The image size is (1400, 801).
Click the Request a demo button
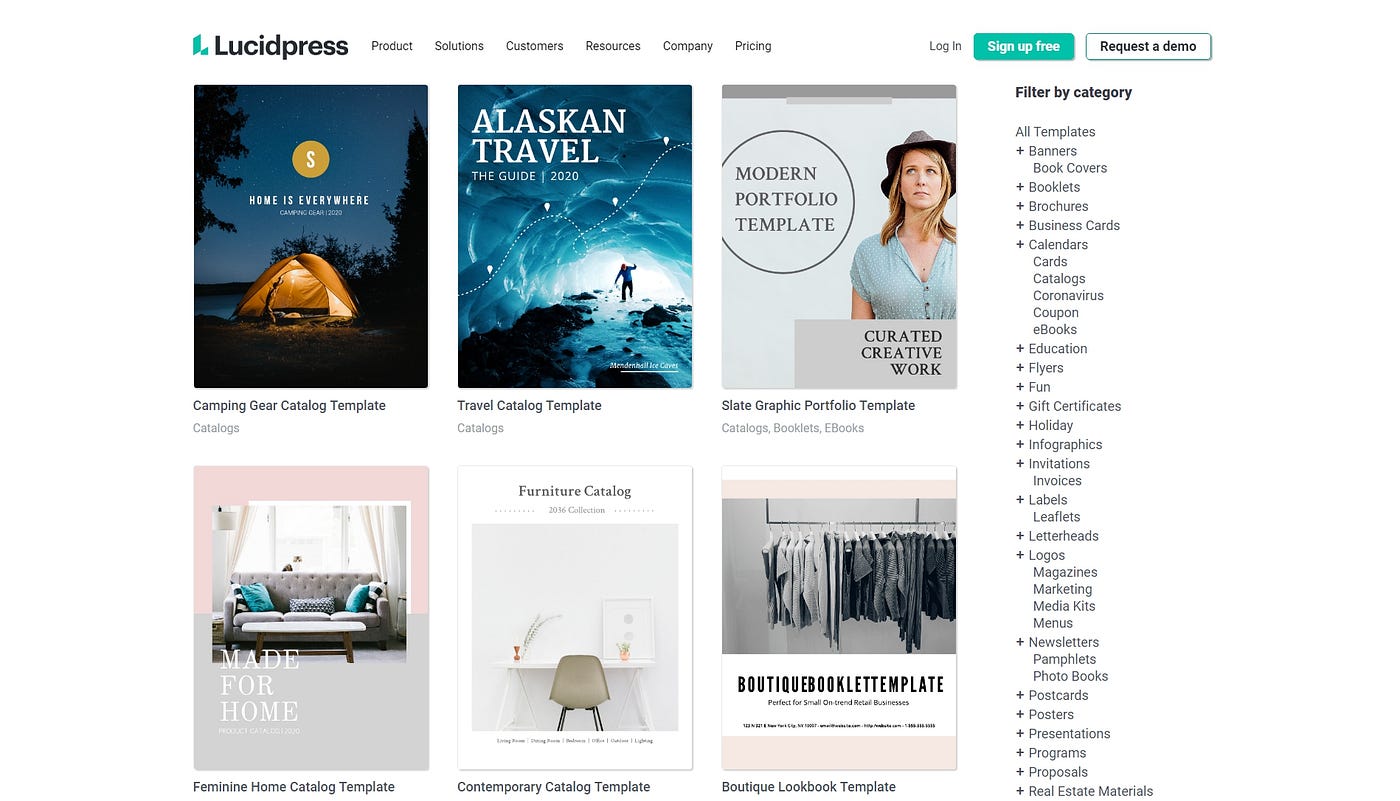[1148, 46]
